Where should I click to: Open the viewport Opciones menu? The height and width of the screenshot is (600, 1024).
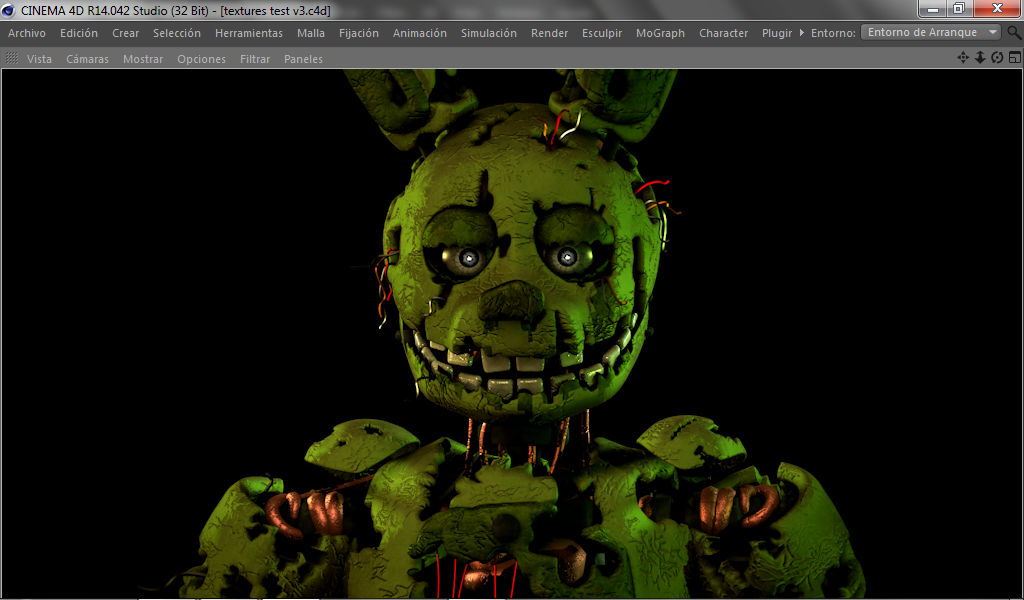tap(202, 59)
